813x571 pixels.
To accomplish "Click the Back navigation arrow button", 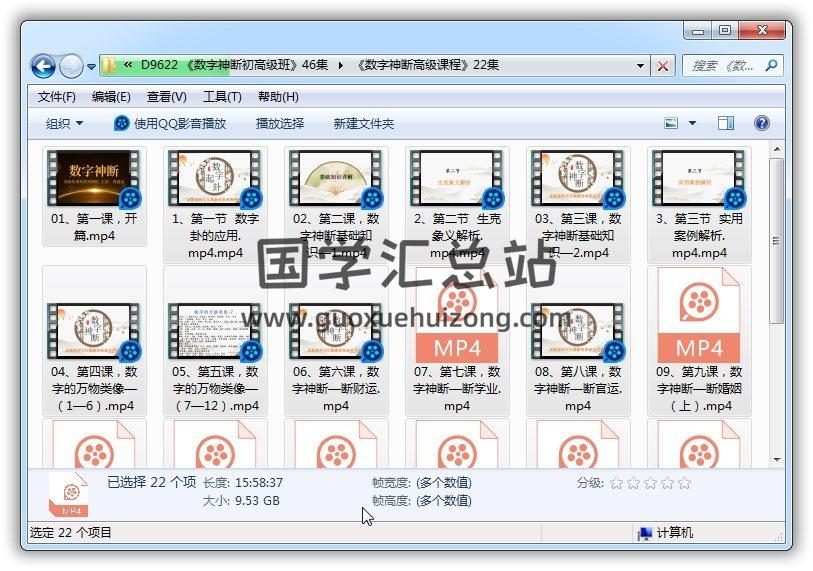I will pos(43,66).
